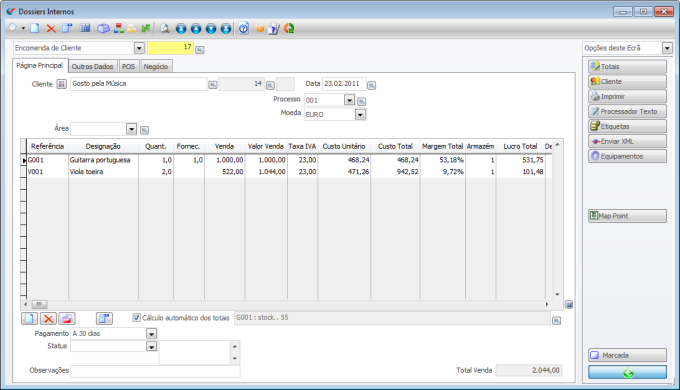
Task: Click lookup icon beside dossier number 17
Action: (199, 50)
